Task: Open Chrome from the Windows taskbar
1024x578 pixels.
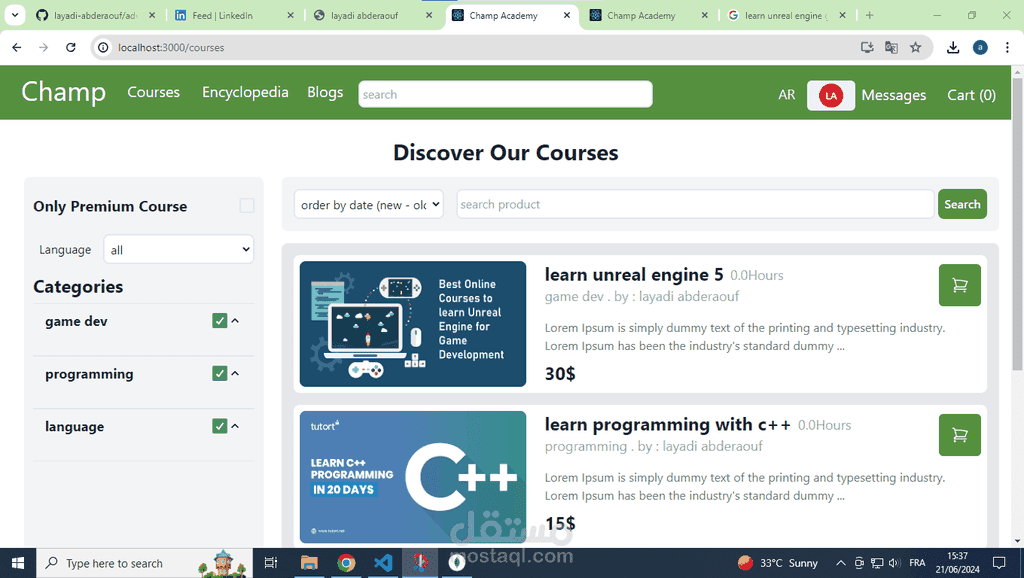Action: click(x=346, y=563)
